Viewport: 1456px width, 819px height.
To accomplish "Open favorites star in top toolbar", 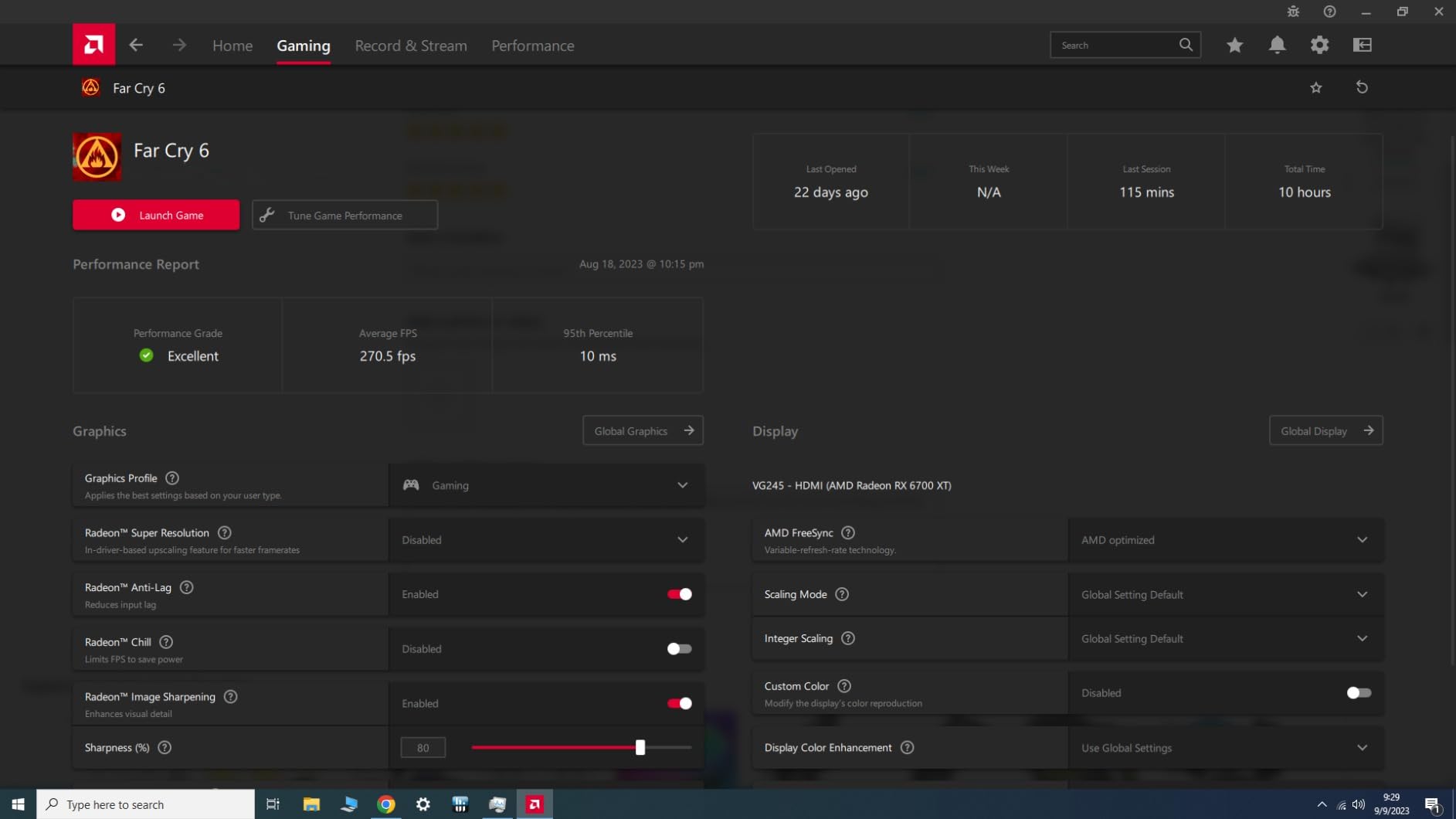I will tap(1234, 45).
